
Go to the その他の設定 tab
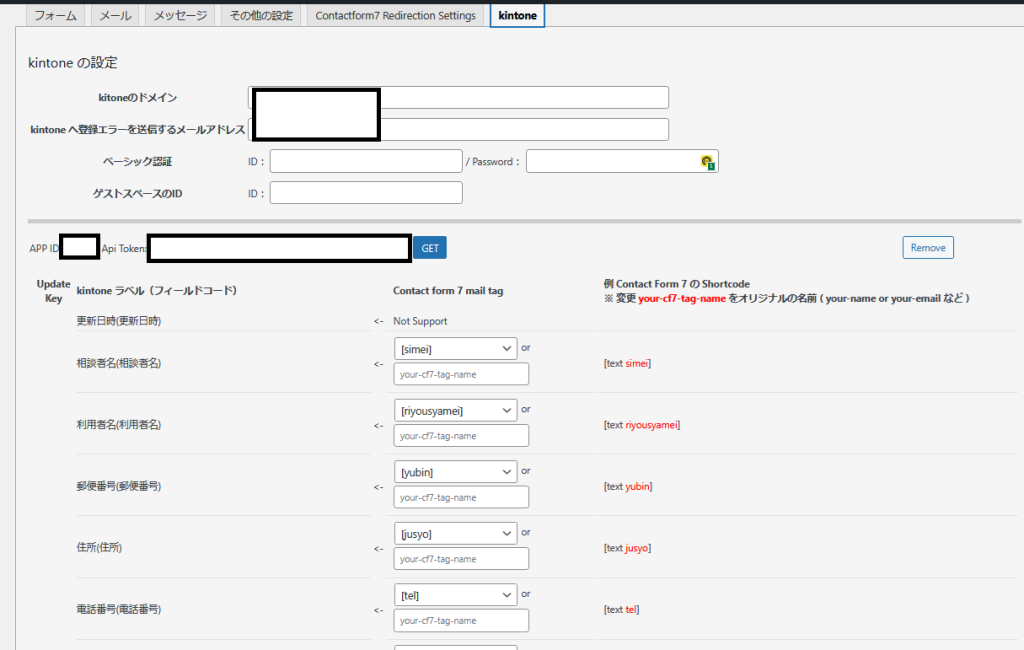[x=261, y=16]
